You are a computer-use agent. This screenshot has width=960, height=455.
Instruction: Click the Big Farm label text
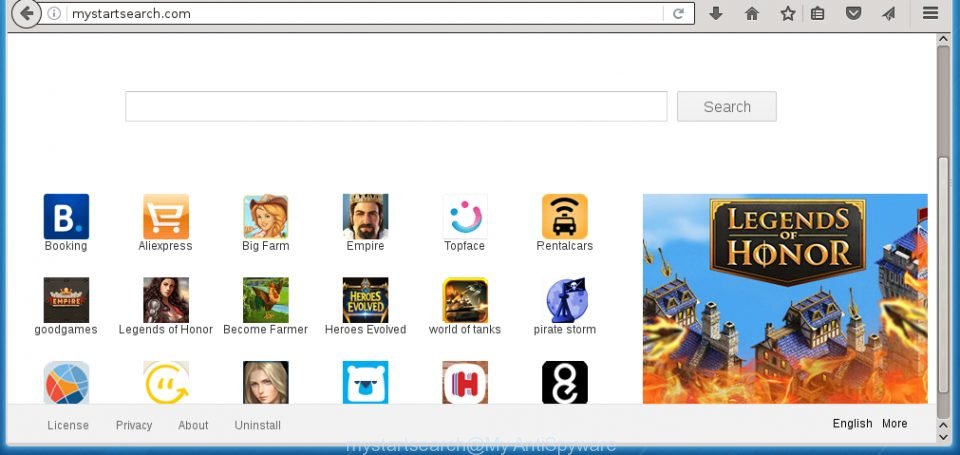coord(266,246)
